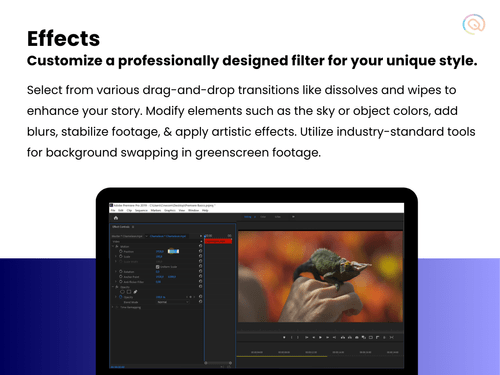Viewport: 500px width, 375px height.
Task: Reset the Position parameter
Action: pyautogui.click(x=200, y=251)
